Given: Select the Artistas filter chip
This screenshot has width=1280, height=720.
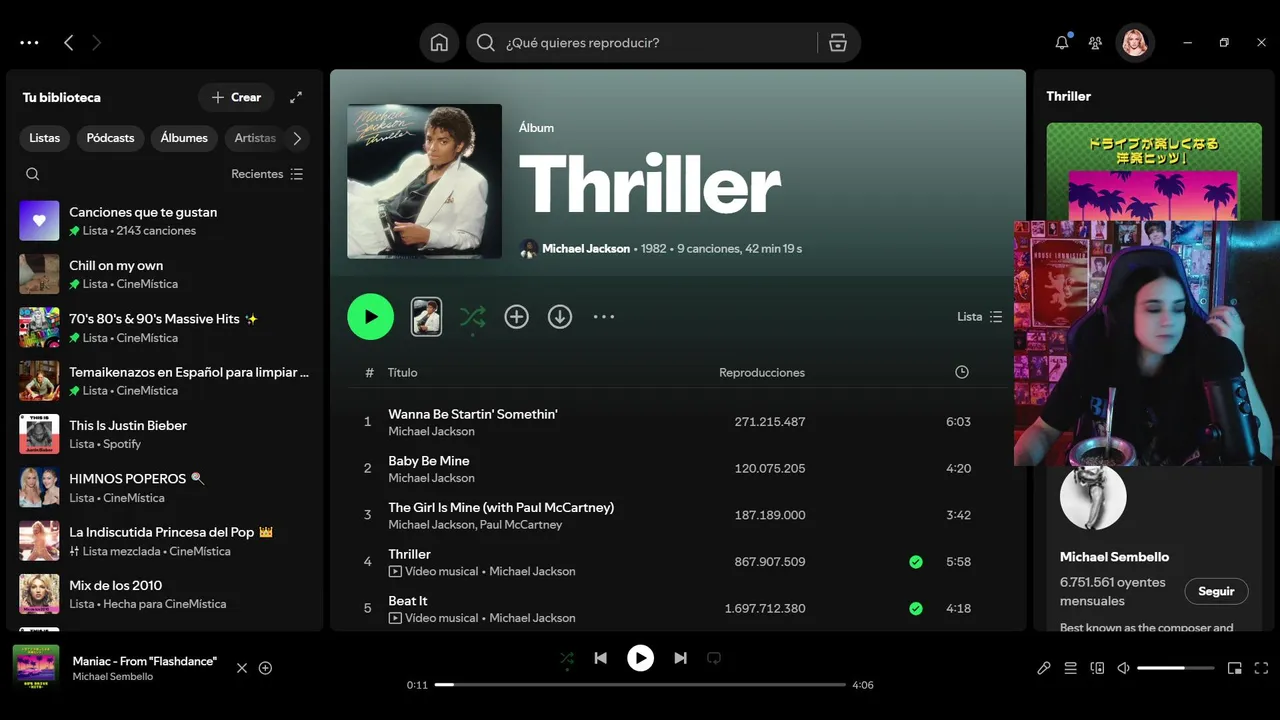Looking at the screenshot, I should (x=255, y=138).
